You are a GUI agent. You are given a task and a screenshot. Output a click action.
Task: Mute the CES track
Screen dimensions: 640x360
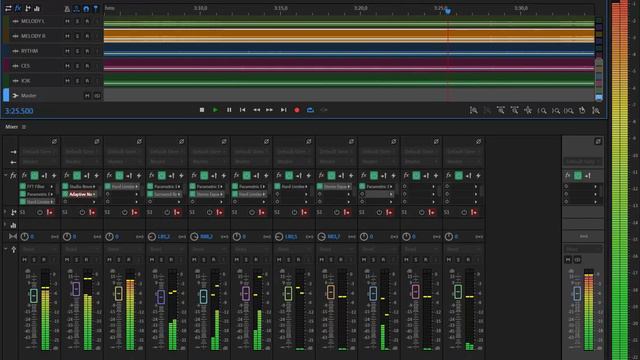(67, 66)
